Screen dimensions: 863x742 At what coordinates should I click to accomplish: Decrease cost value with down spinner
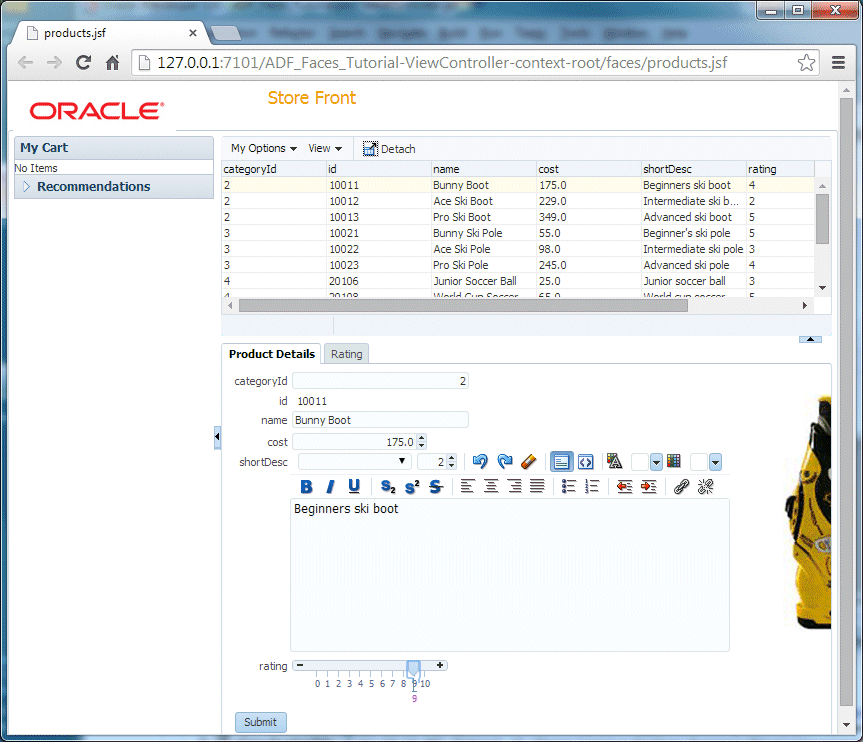422,445
